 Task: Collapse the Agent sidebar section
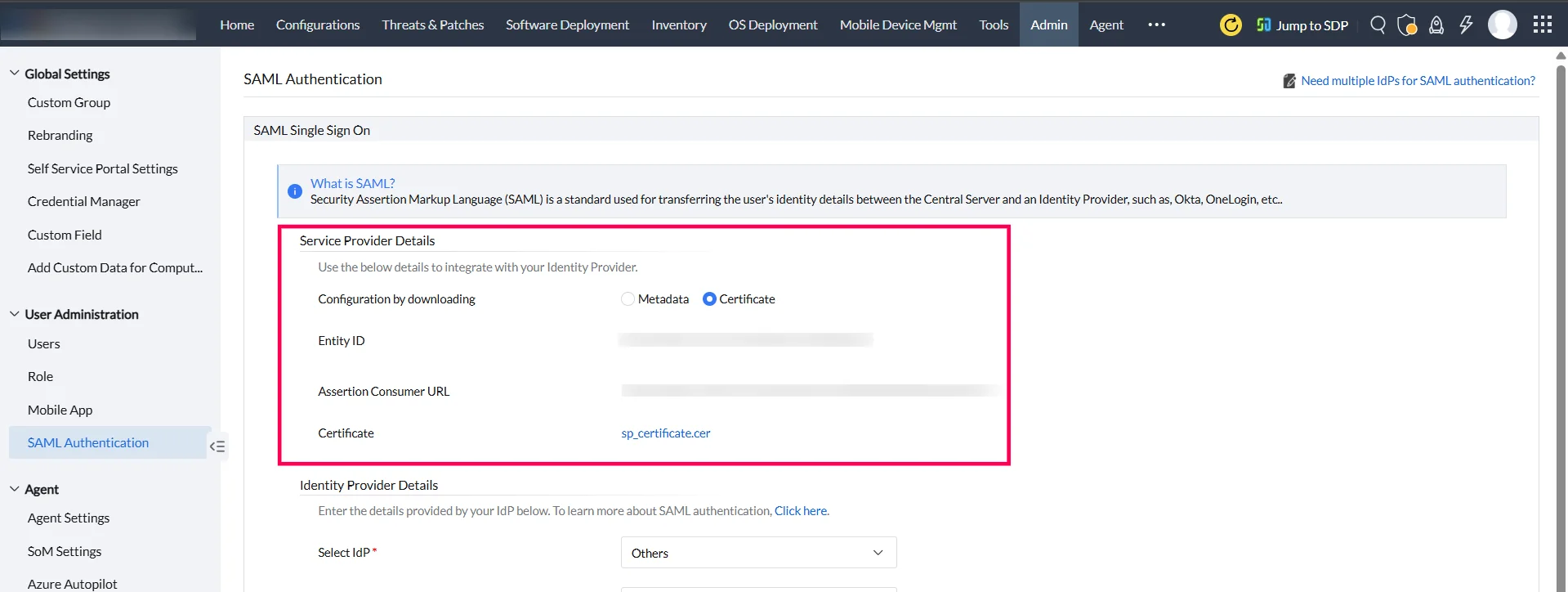click(x=15, y=489)
